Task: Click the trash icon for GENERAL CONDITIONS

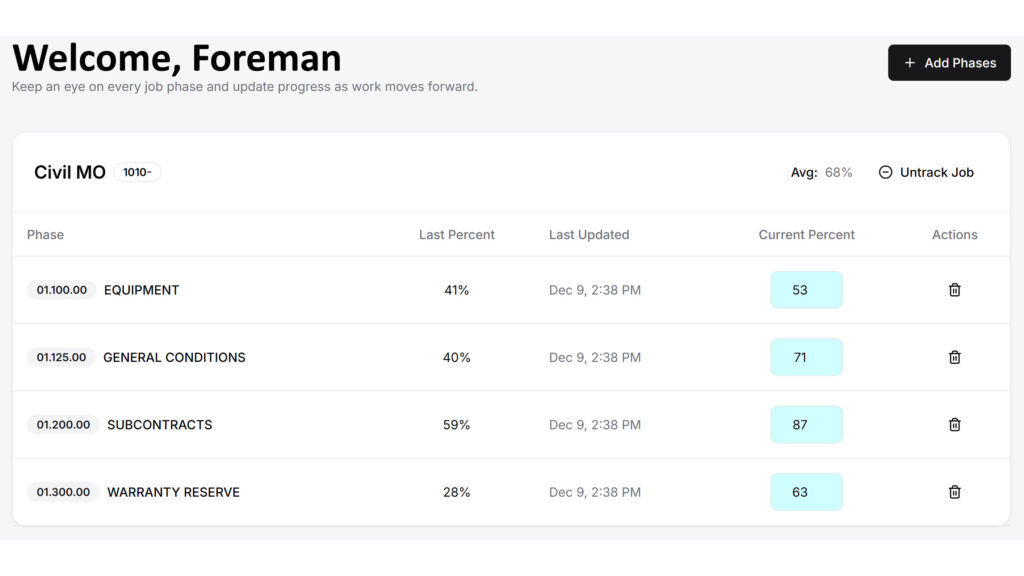Action: tap(954, 357)
